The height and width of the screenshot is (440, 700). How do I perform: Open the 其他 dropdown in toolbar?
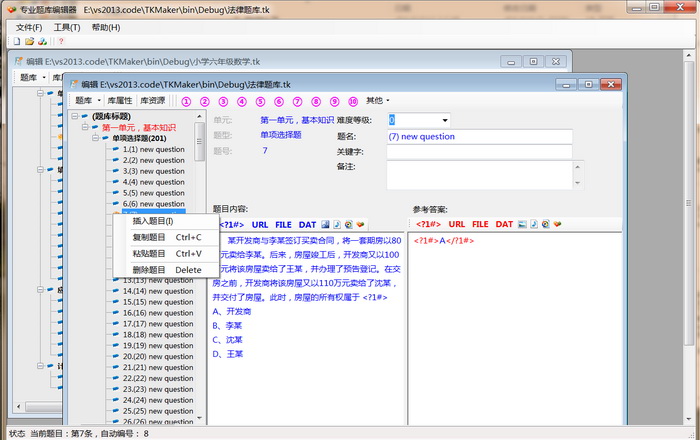click(377, 101)
